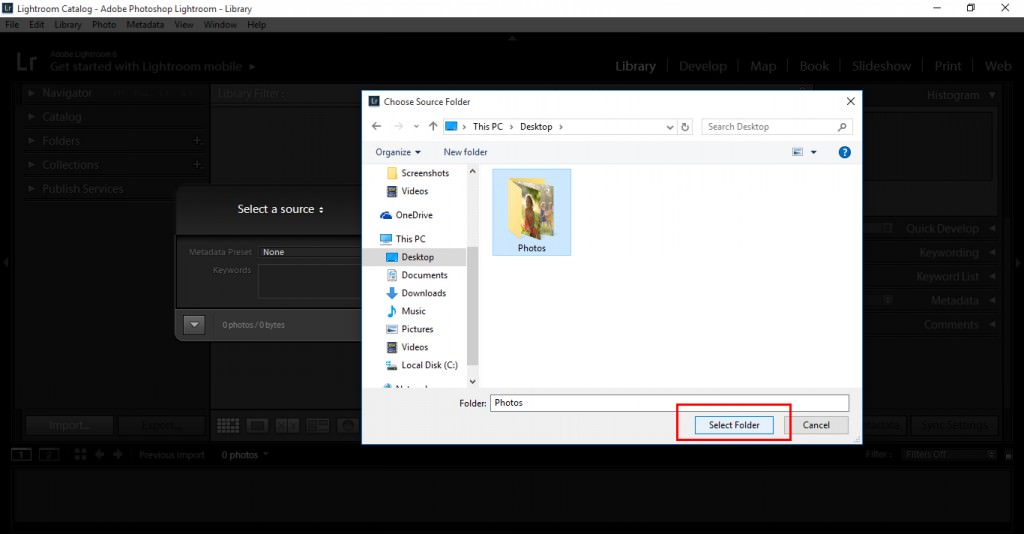Open Videos below Pictures in tree
Screen dimensions: 1024x534
(415, 347)
